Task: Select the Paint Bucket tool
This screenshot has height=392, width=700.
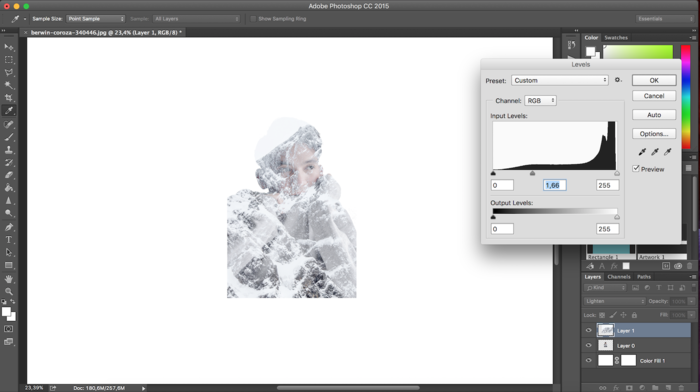Action: (x=8, y=188)
